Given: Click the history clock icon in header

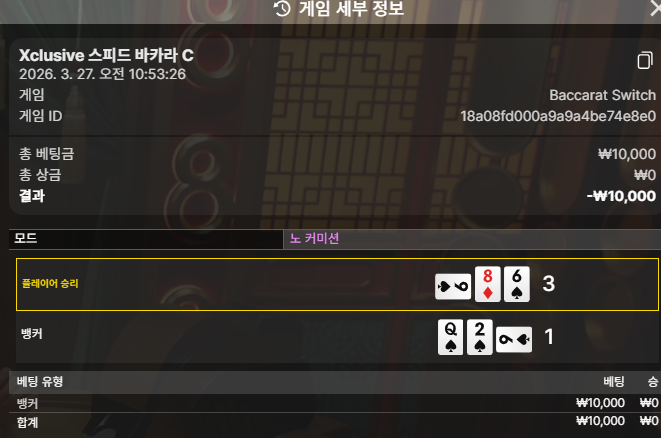Looking at the screenshot, I should [282, 8].
